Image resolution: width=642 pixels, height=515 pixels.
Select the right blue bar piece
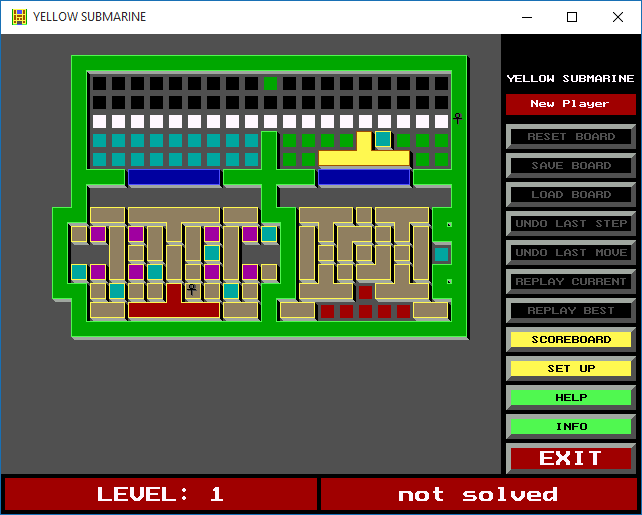point(364,177)
